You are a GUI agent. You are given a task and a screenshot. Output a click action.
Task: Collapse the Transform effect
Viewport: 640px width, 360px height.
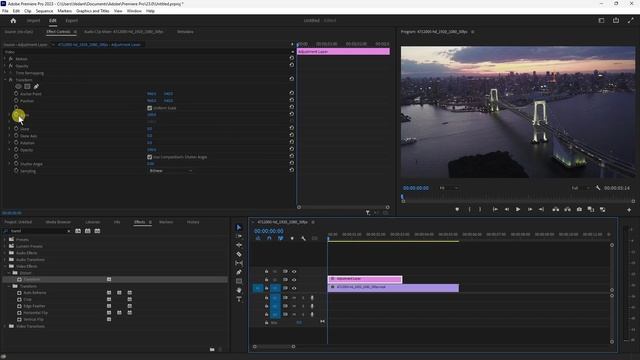point(5,80)
